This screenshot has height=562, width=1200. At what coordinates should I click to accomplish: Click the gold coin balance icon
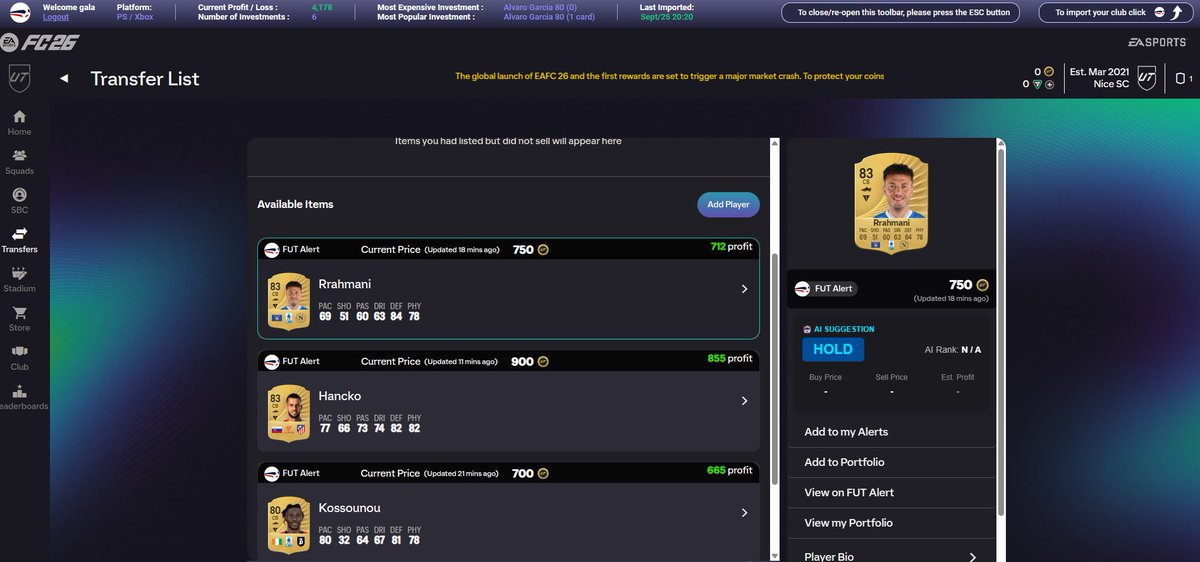1049,71
